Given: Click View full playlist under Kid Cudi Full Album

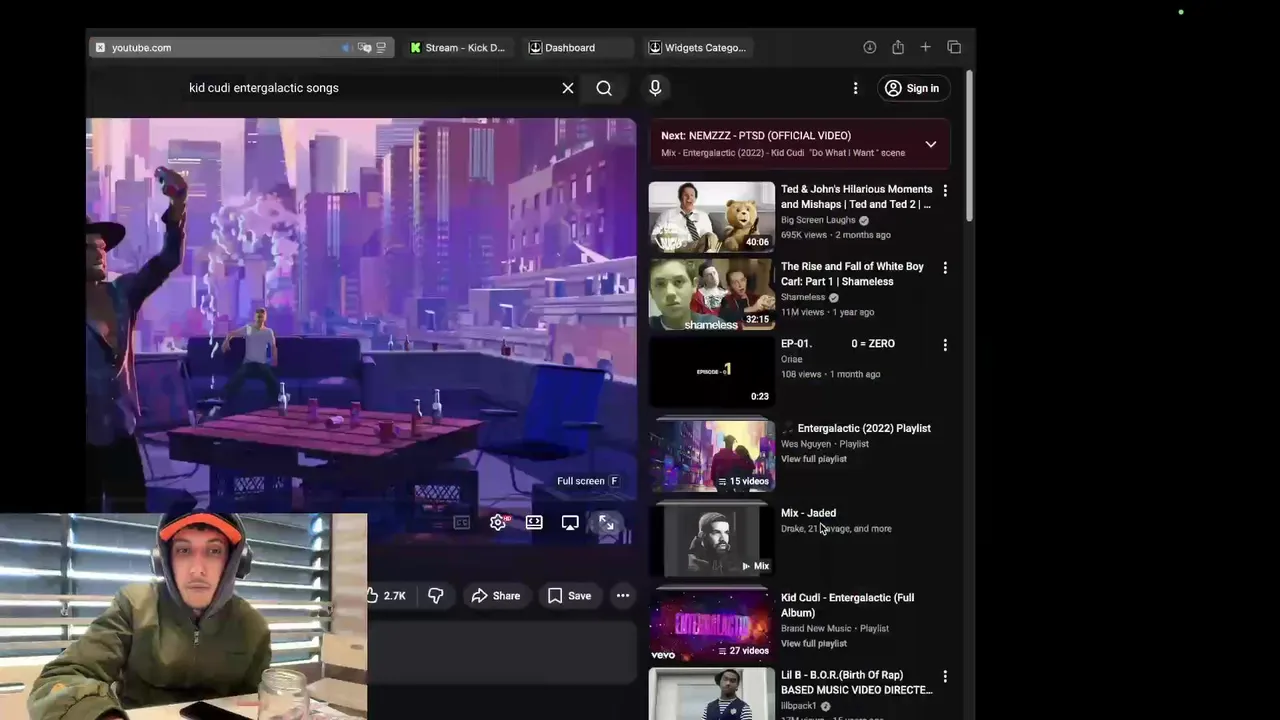Looking at the screenshot, I should (x=814, y=644).
